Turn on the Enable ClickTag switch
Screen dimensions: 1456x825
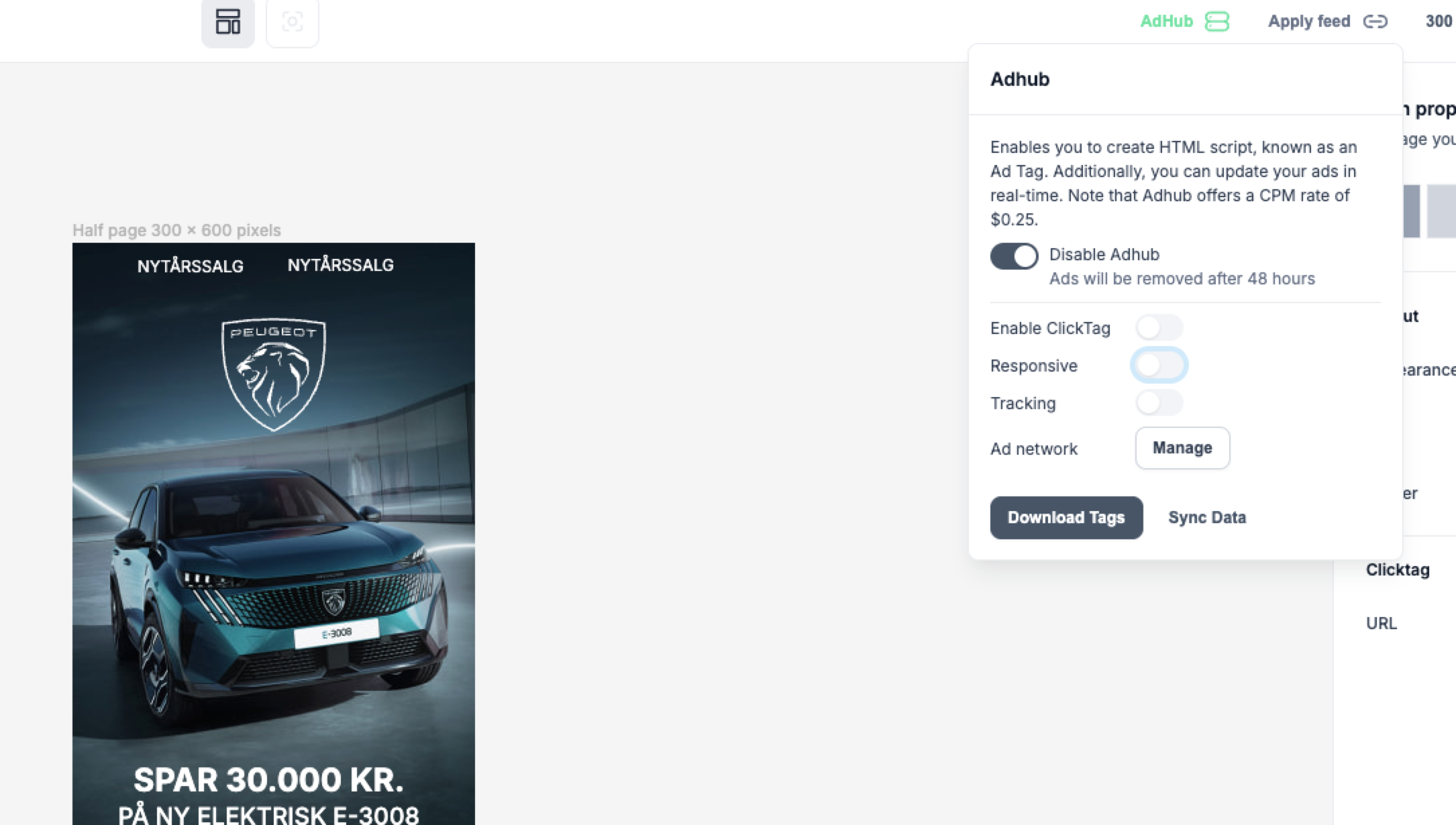[1159, 328]
